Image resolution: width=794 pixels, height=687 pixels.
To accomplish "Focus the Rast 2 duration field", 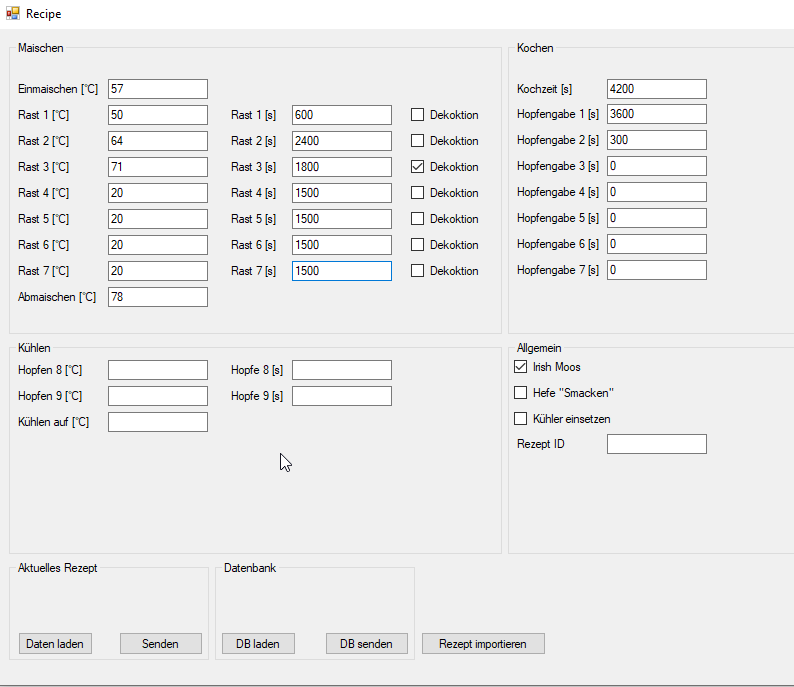I will [x=341, y=141].
